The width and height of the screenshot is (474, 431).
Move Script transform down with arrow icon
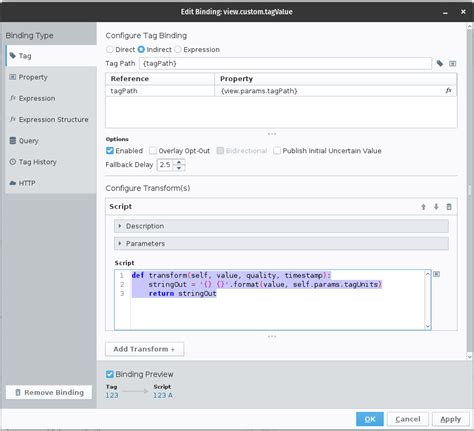pyautogui.click(x=436, y=207)
